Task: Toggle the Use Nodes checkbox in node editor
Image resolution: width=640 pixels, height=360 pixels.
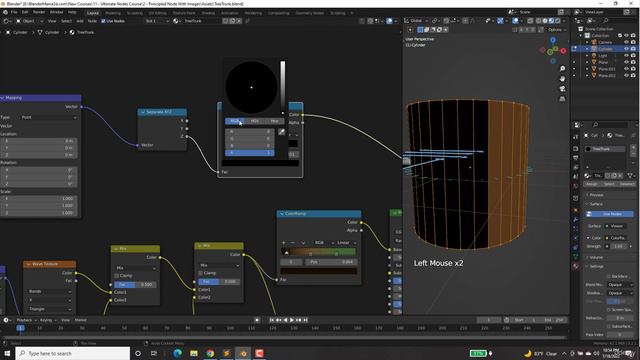Action: click(103, 21)
